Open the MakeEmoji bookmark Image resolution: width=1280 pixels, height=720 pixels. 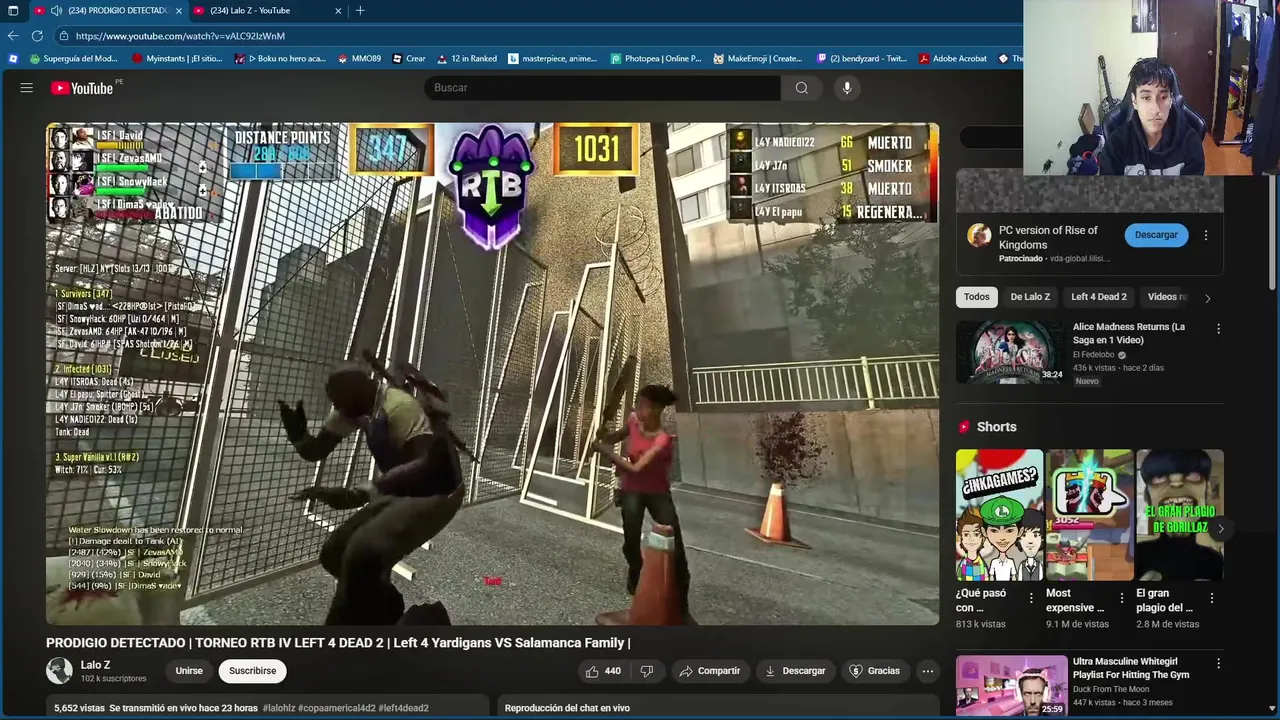click(x=758, y=59)
